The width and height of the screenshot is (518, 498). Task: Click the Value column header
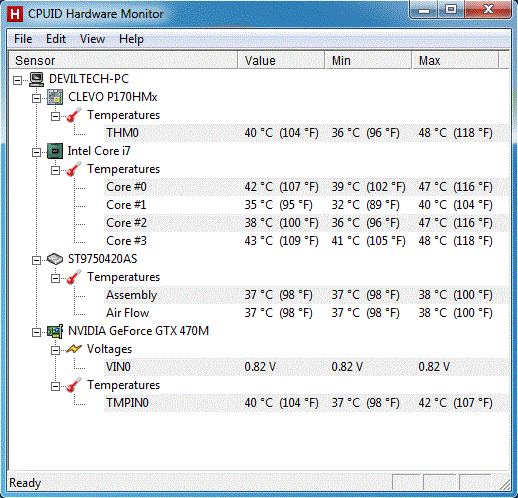[281, 61]
